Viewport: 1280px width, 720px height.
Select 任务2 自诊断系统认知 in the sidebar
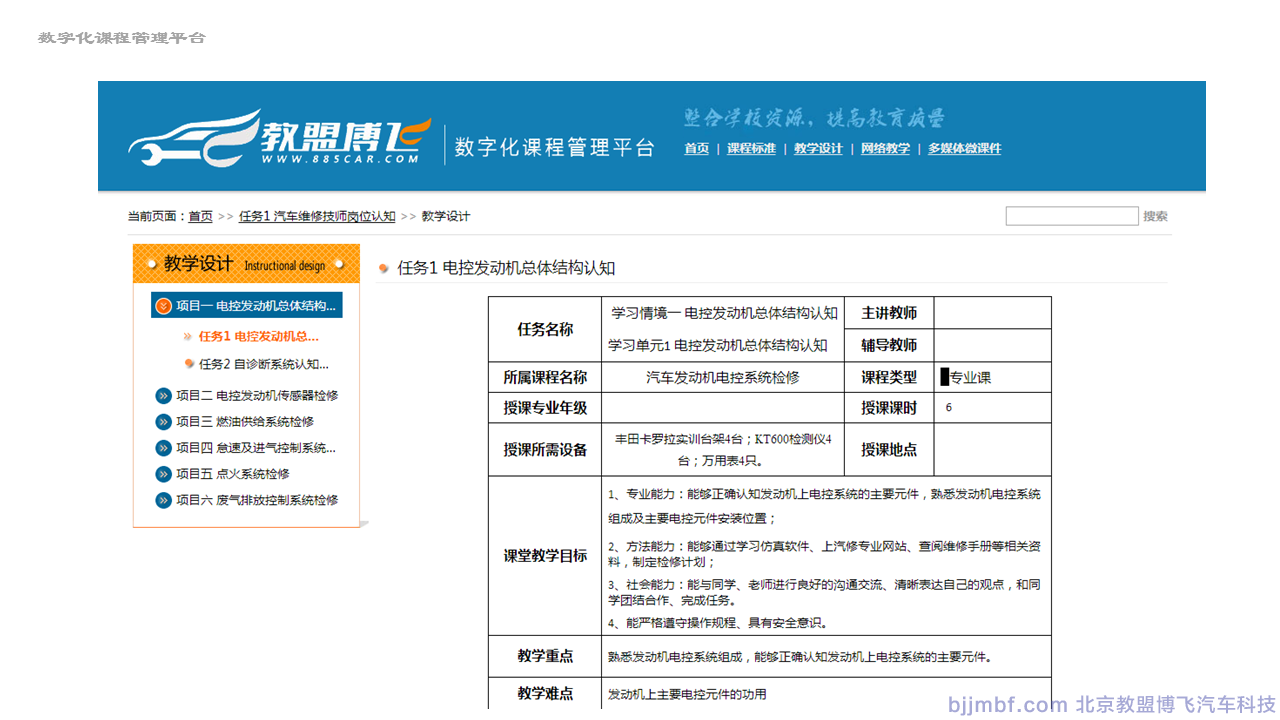[x=263, y=364]
